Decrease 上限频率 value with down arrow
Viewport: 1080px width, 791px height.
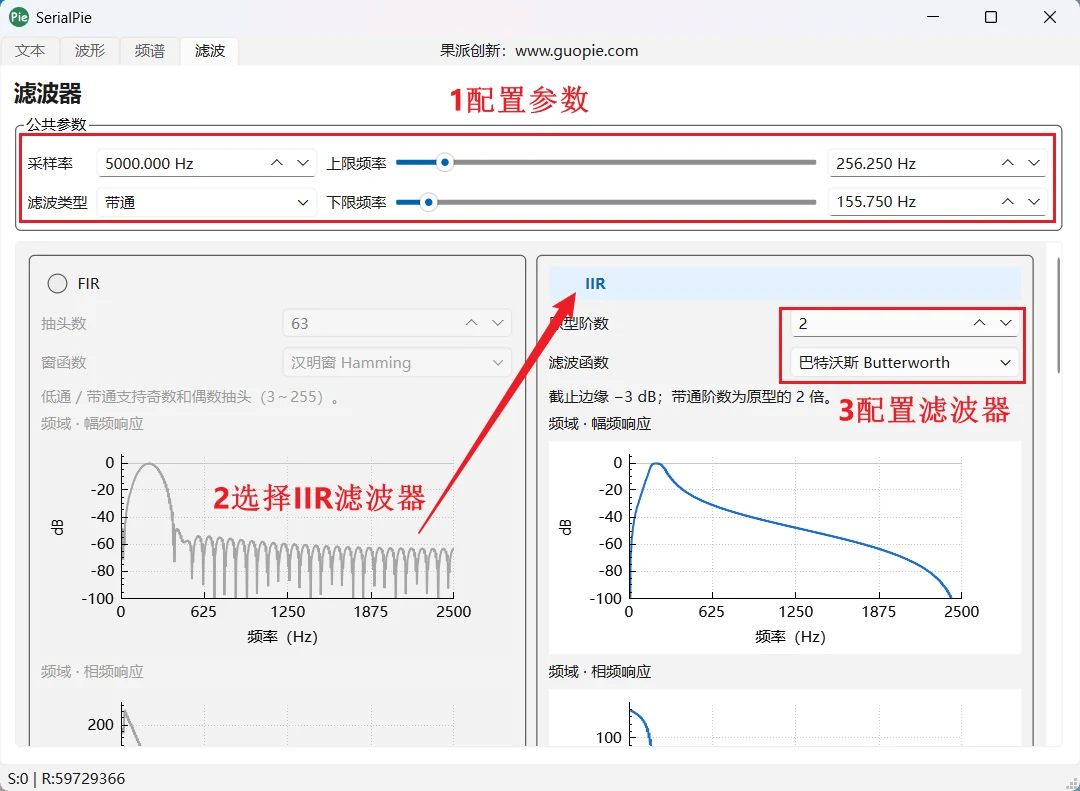1034,163
